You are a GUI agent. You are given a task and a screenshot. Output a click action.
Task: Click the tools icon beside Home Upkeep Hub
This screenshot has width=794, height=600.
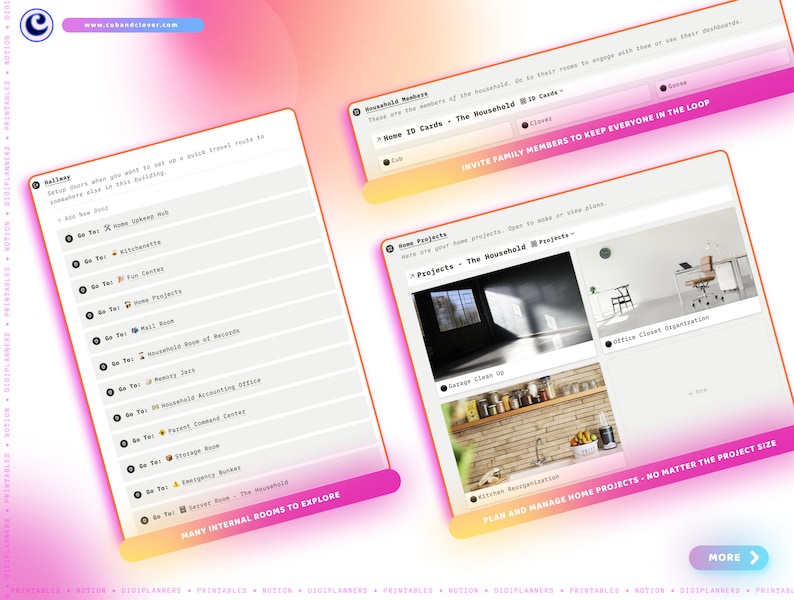(107, 228)
